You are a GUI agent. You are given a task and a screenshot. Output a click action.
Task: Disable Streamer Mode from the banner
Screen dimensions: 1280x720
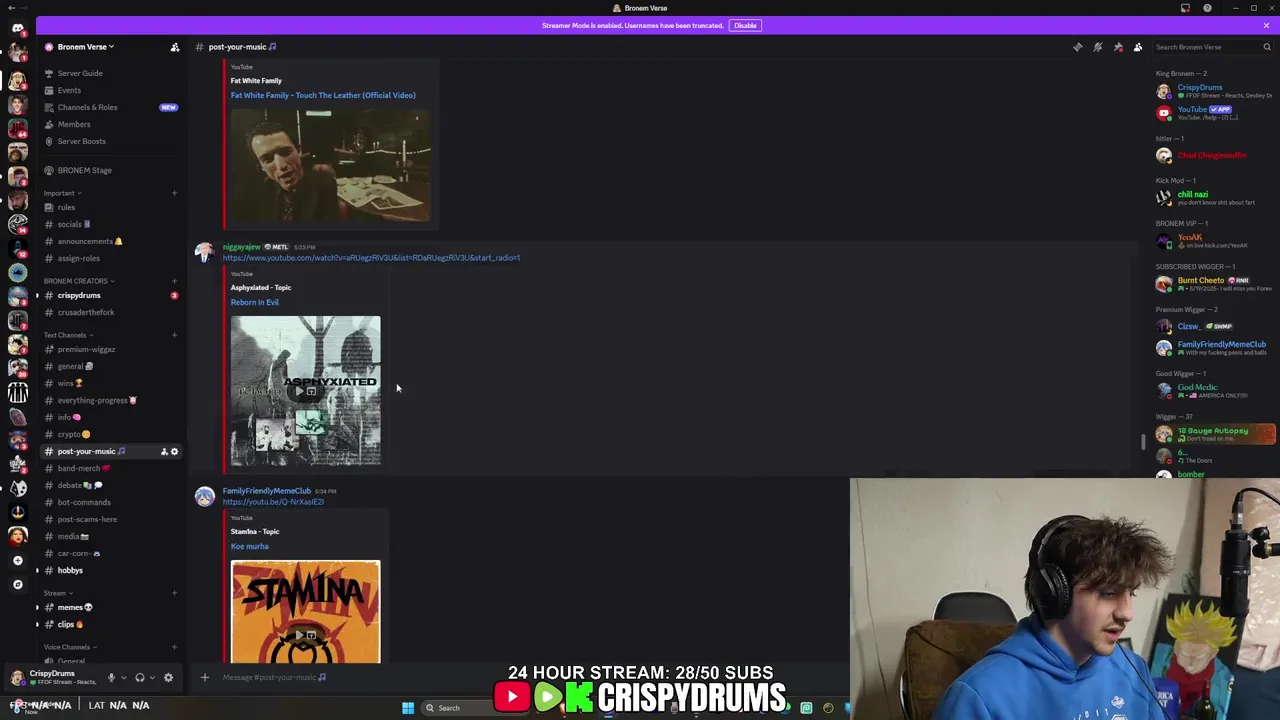coord(745,25)
